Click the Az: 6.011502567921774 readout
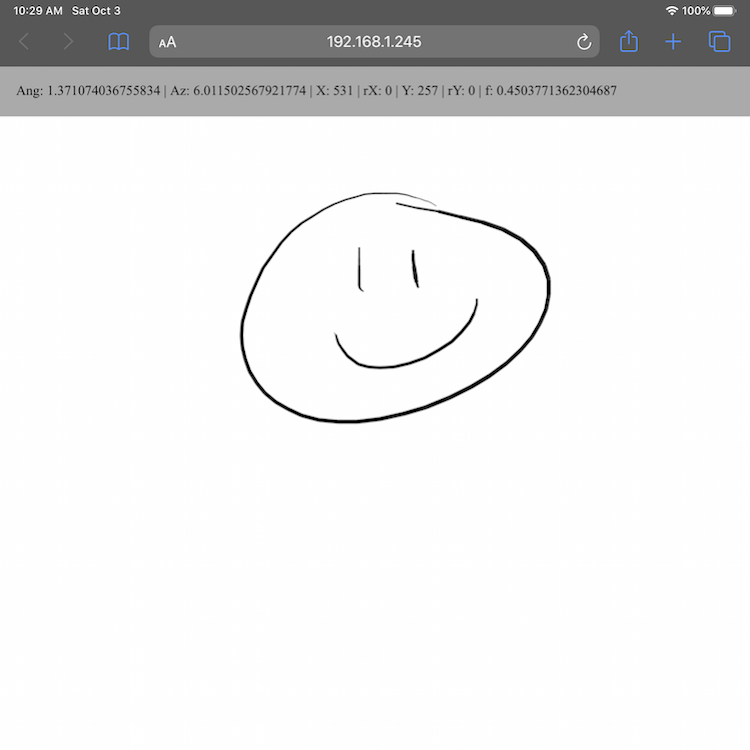The image size is (750, 750). tap(238, 90)
